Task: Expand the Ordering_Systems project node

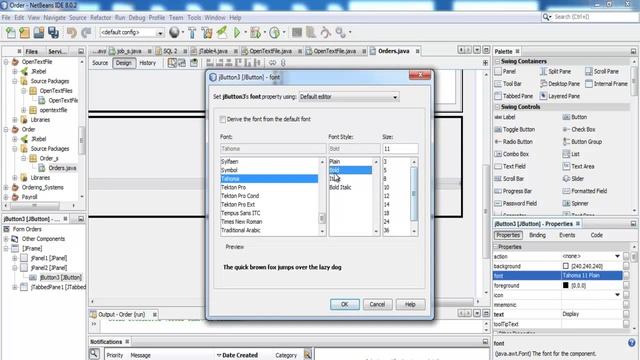Action: tap(6, 187)
